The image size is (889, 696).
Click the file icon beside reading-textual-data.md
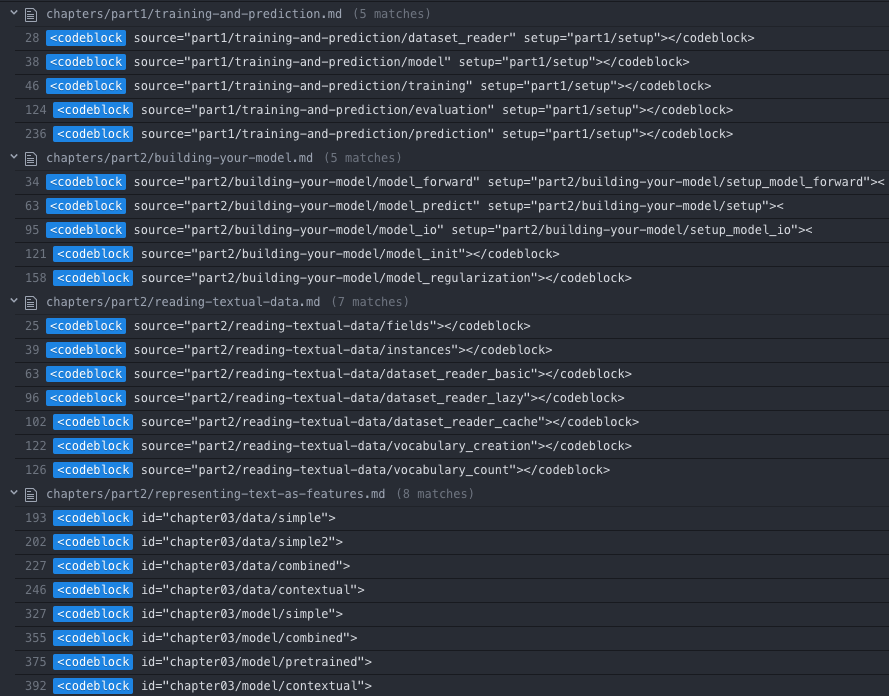coord(33,302)
